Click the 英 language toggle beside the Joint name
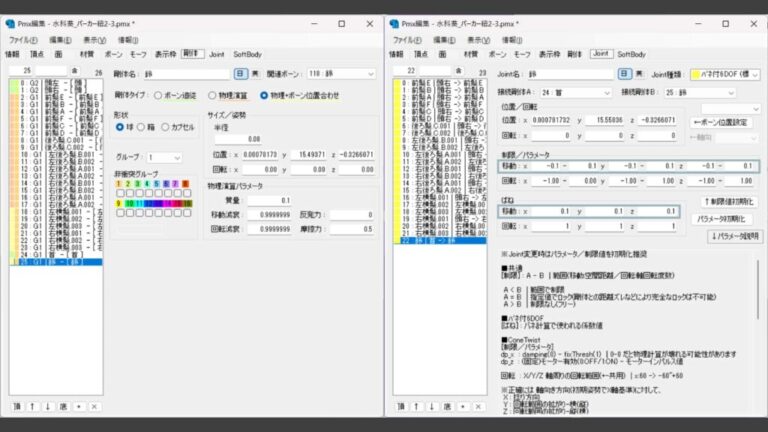Screen dimensions: 768x432 640,74
